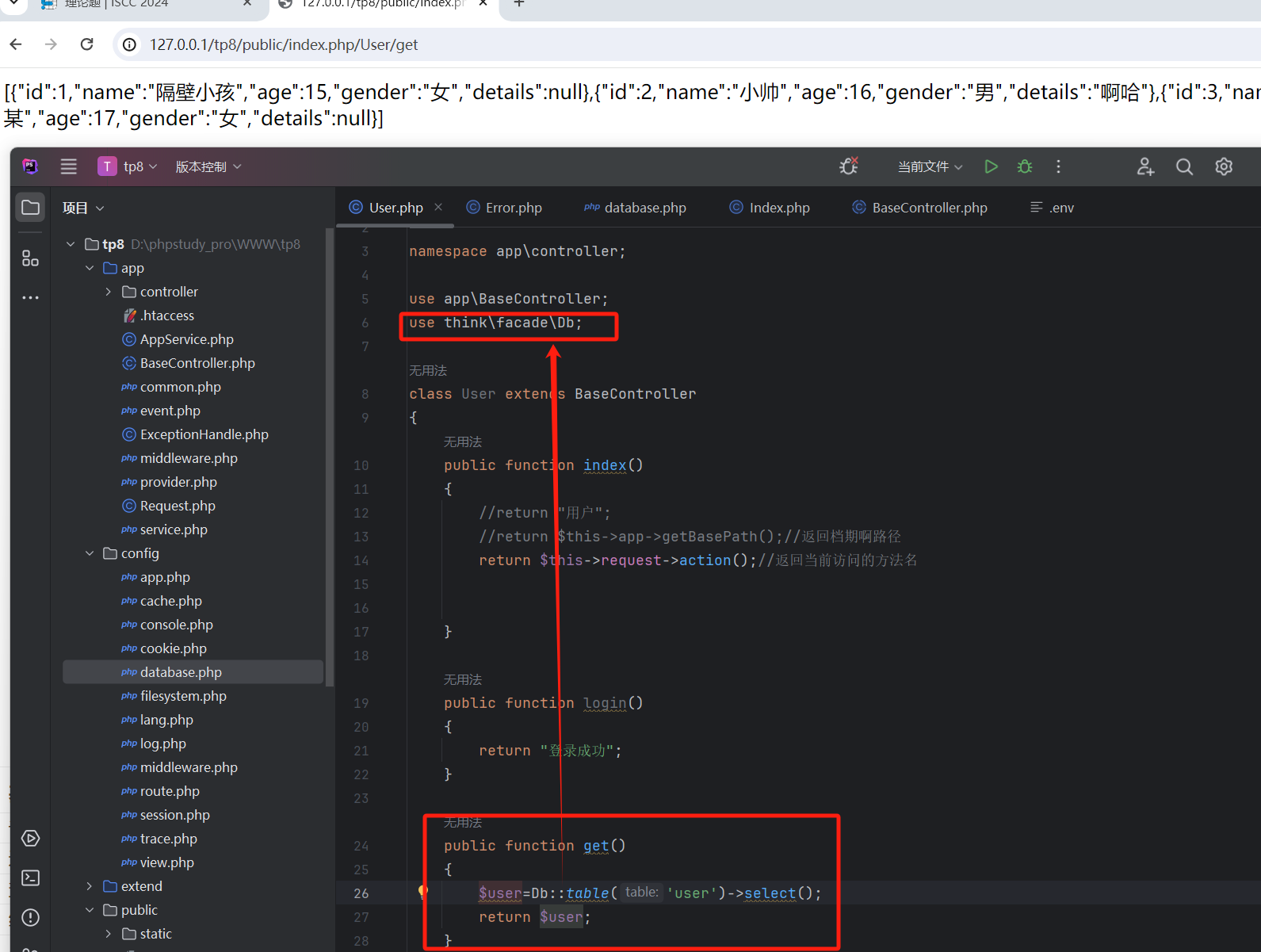Click the login method name in editor
Screen dimensions: 1261x952
tap(605, 703)
